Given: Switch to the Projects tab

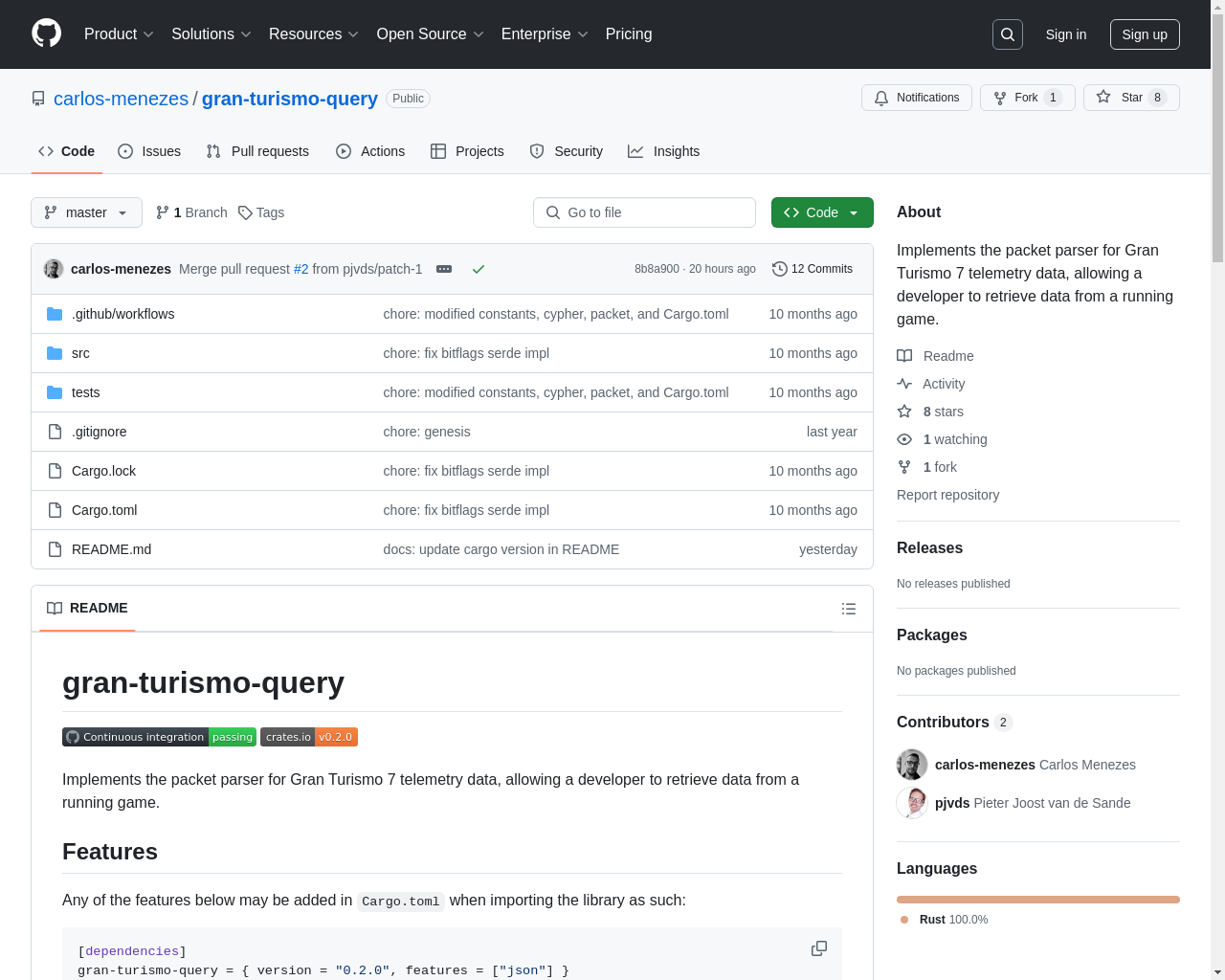Looking at the screenshot, I should coord(467,151).
